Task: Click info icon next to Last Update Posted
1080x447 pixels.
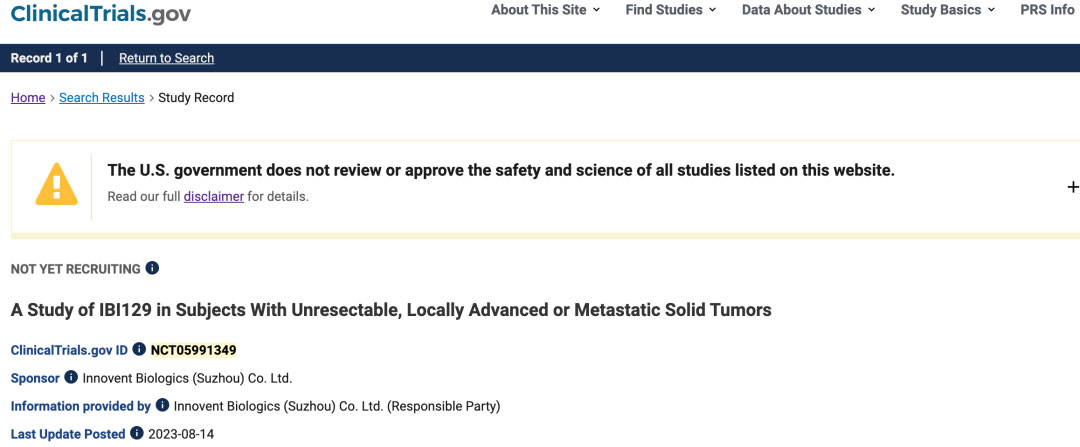Action: [136, 433]
